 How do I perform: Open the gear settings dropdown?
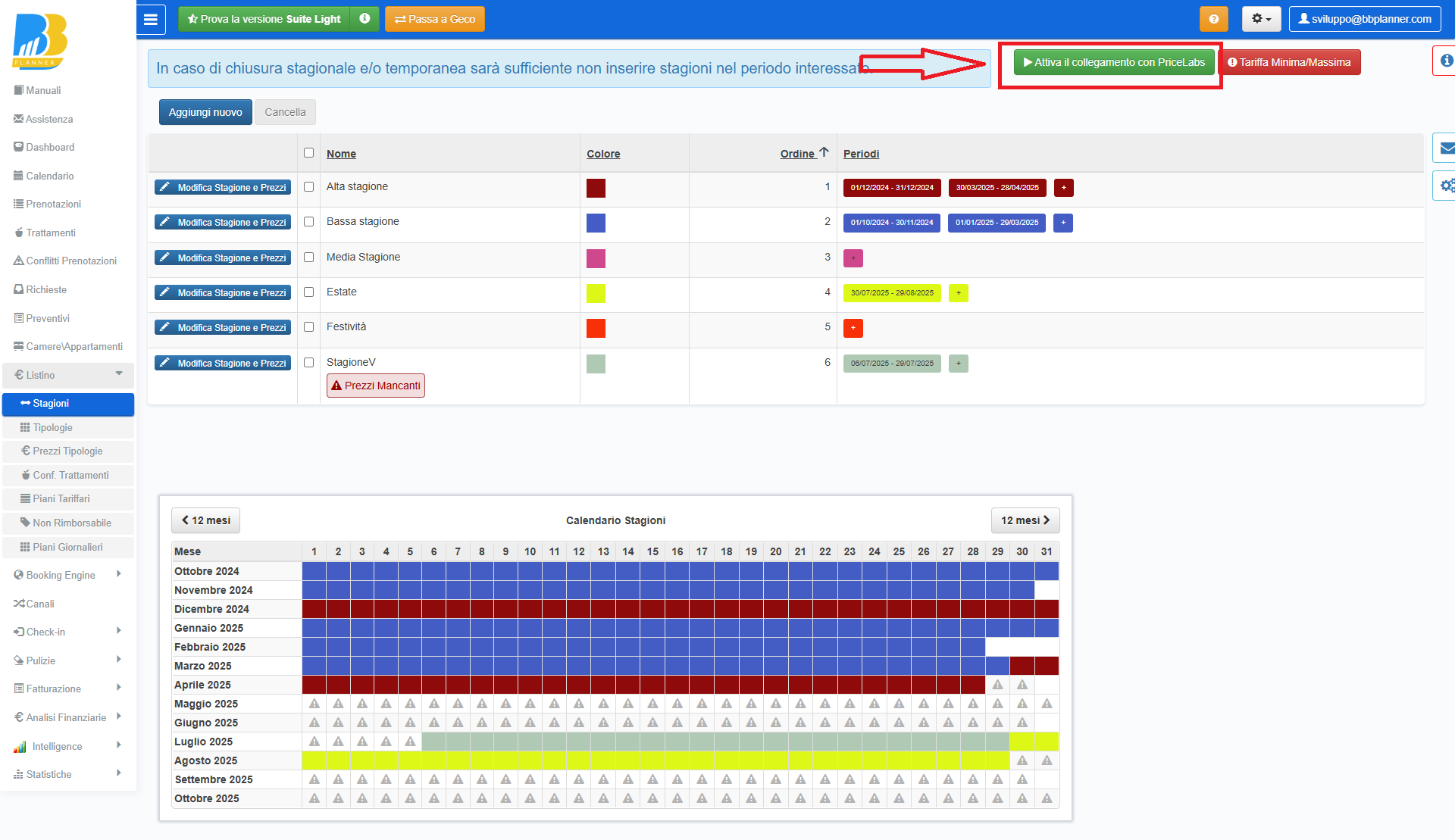pyautogui.click(x=1261, y=19)
